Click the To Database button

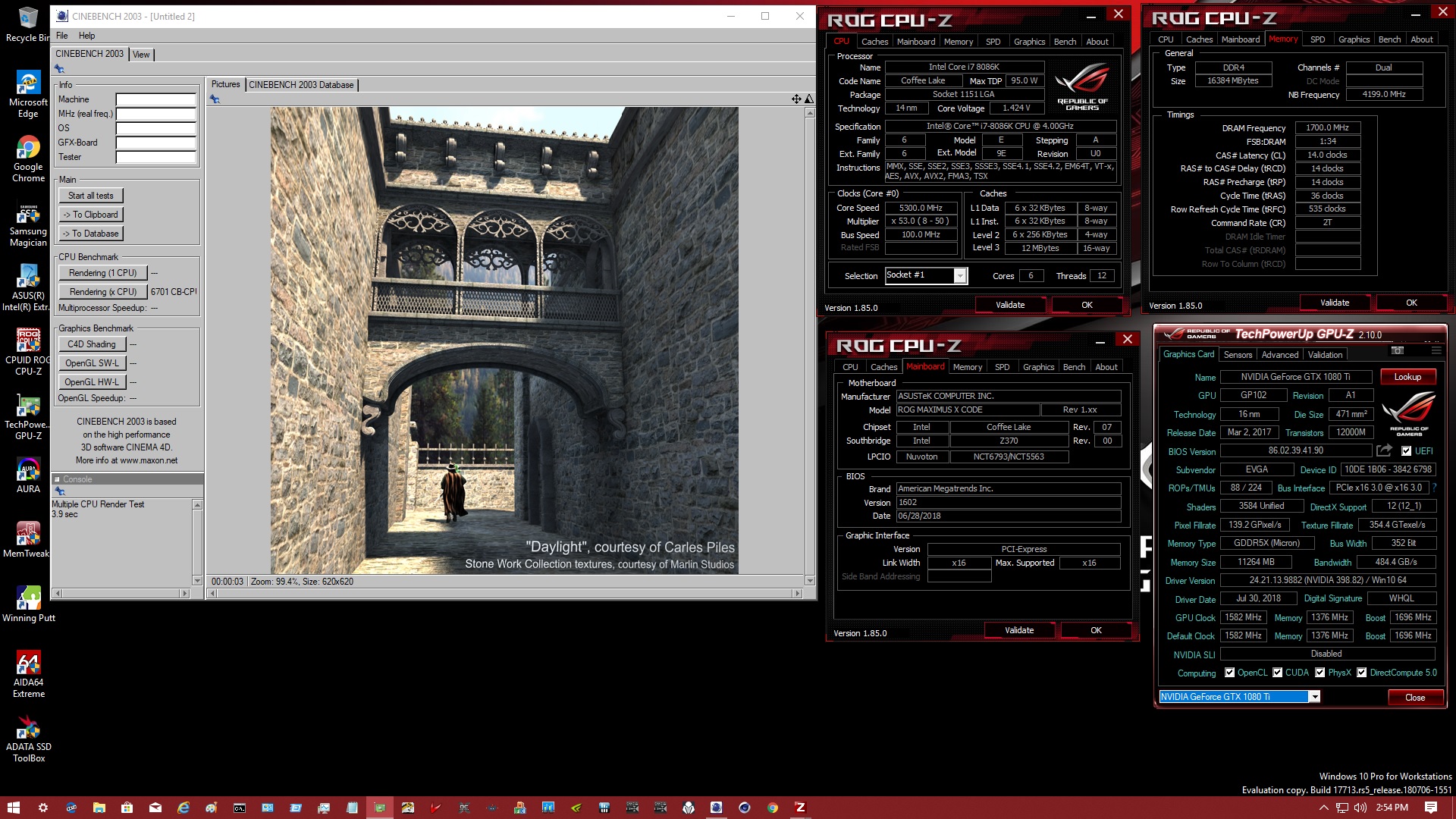tap(90, 234)
